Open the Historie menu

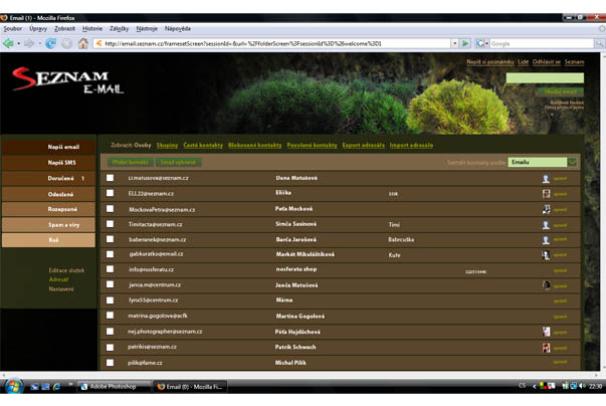[92, 28]
